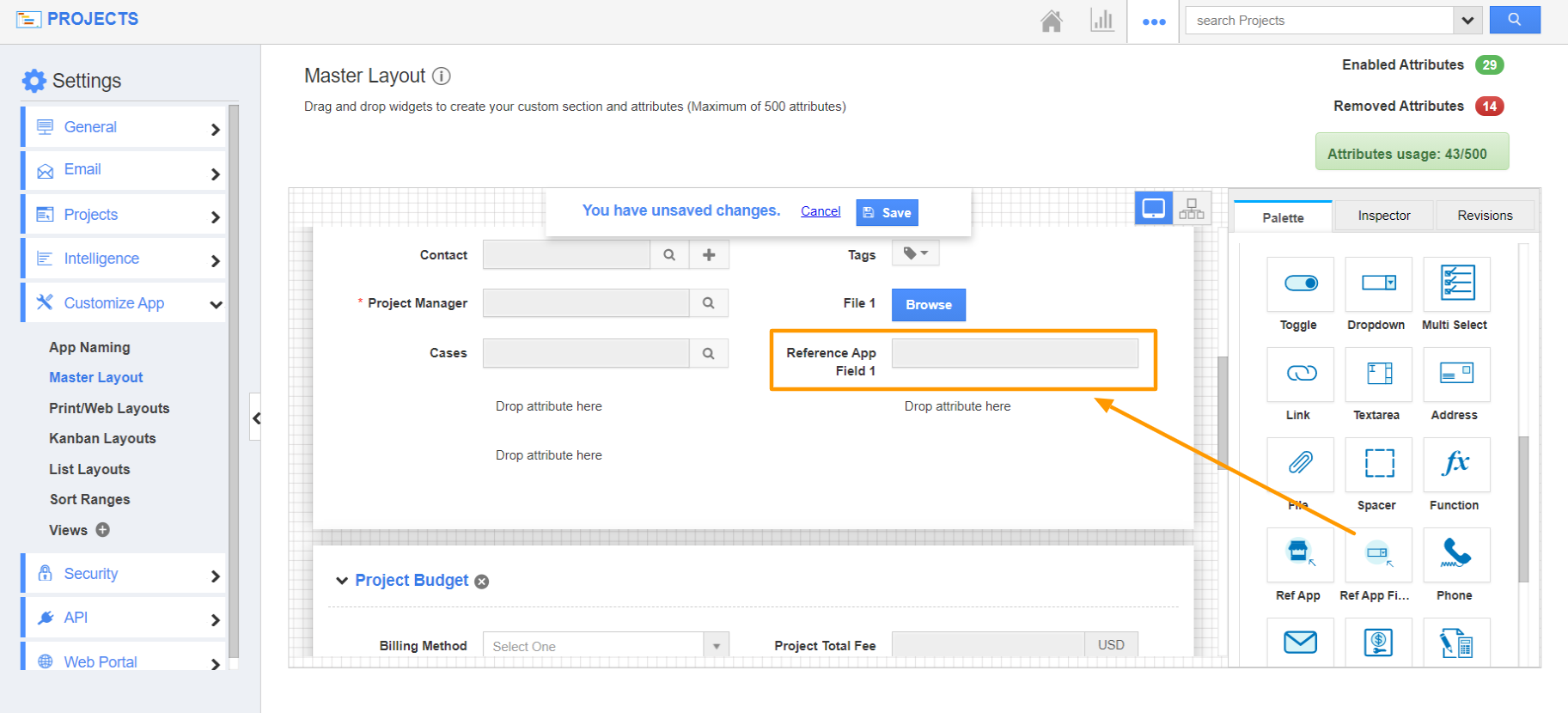Go to the Home icon
Viewport: 1568px width, 713px height.
pos(1052,21)
